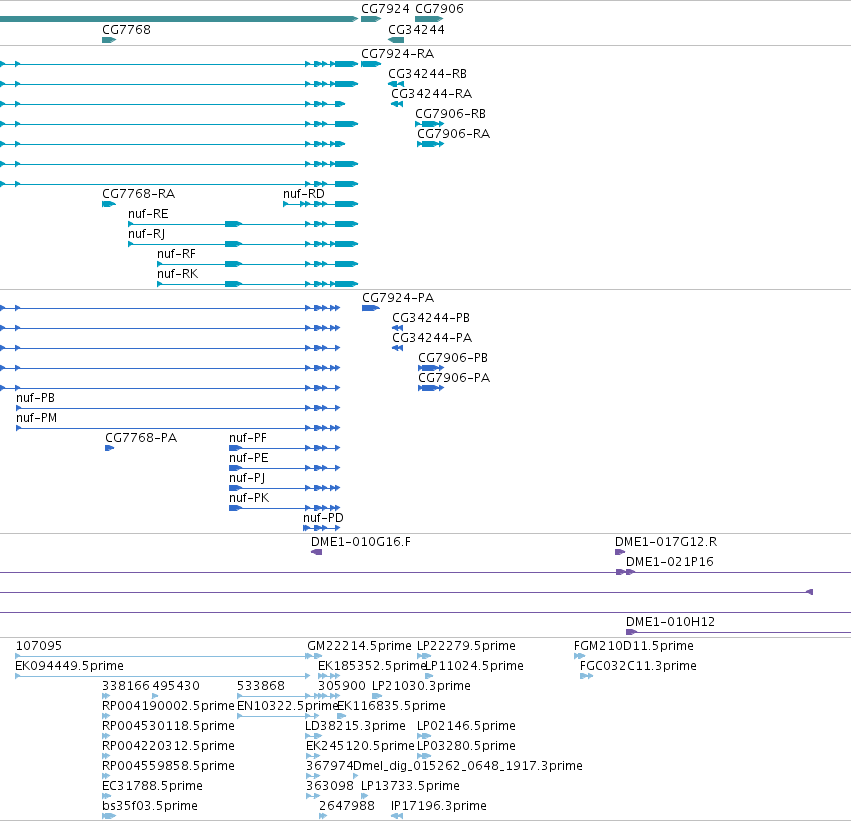
Task: Click the DME1-010G16.F clone label
Action: click(x=361, y=542)
